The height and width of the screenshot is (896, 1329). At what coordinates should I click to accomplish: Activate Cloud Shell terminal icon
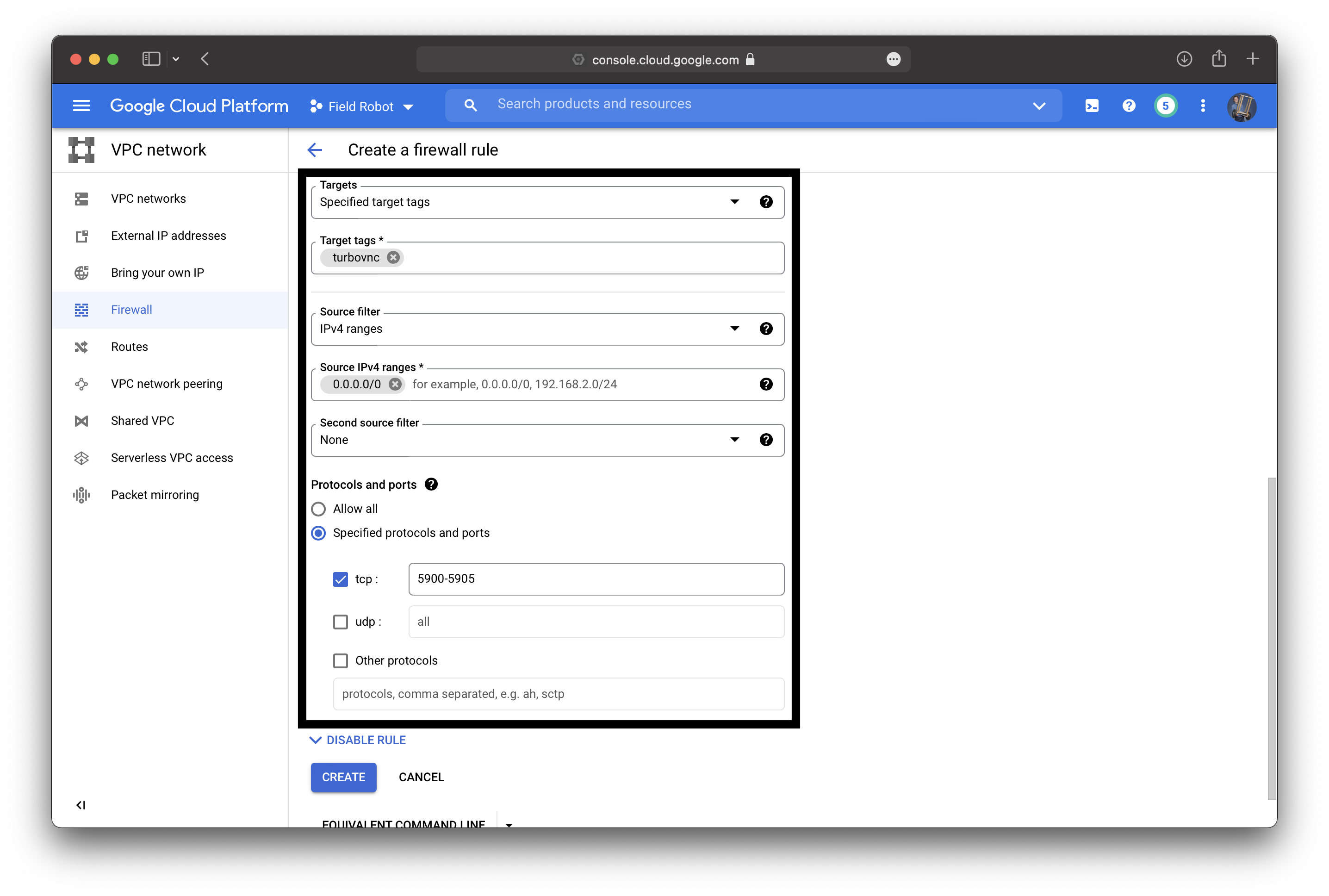1091,106
